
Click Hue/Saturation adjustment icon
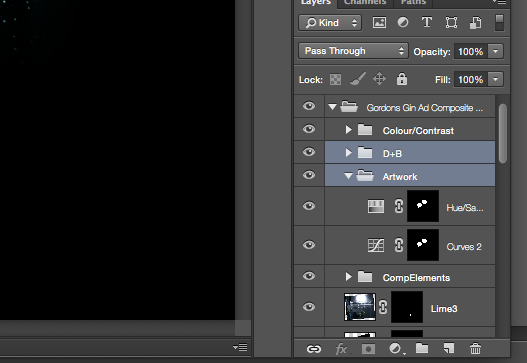[376, 206]
